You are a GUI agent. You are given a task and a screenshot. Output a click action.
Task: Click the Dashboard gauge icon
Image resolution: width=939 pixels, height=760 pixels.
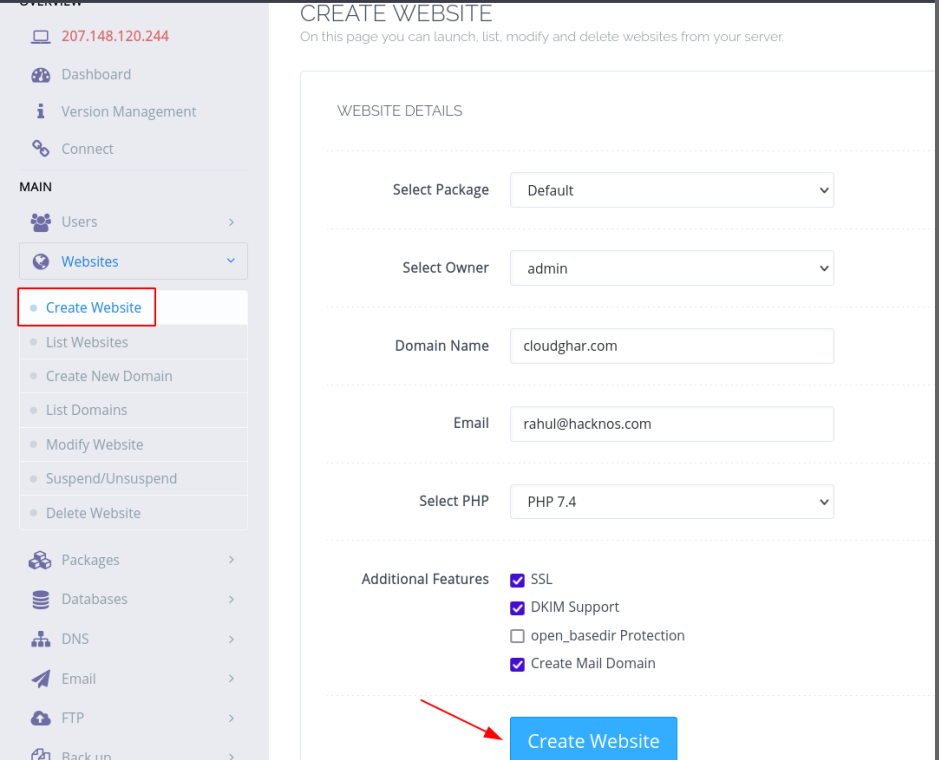[41, 75]
